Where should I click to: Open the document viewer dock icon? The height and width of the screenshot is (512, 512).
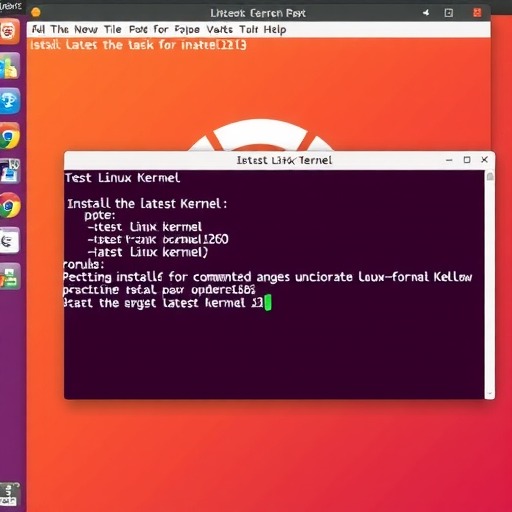[10, 171]
